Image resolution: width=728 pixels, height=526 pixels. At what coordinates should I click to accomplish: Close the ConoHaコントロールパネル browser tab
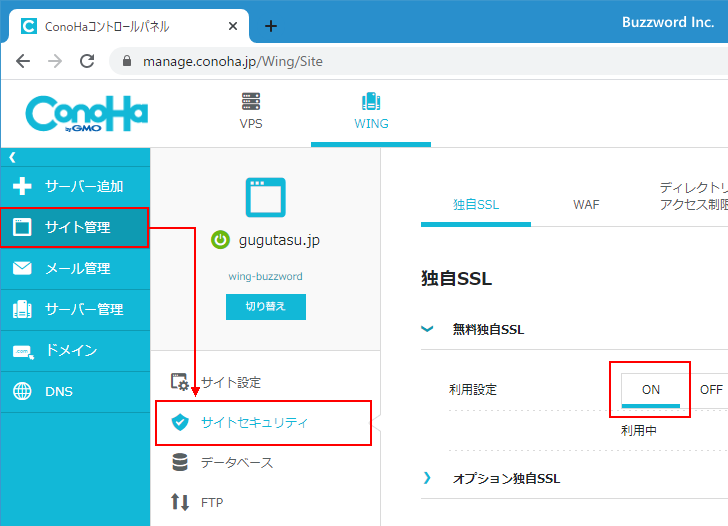pos(233,26)
